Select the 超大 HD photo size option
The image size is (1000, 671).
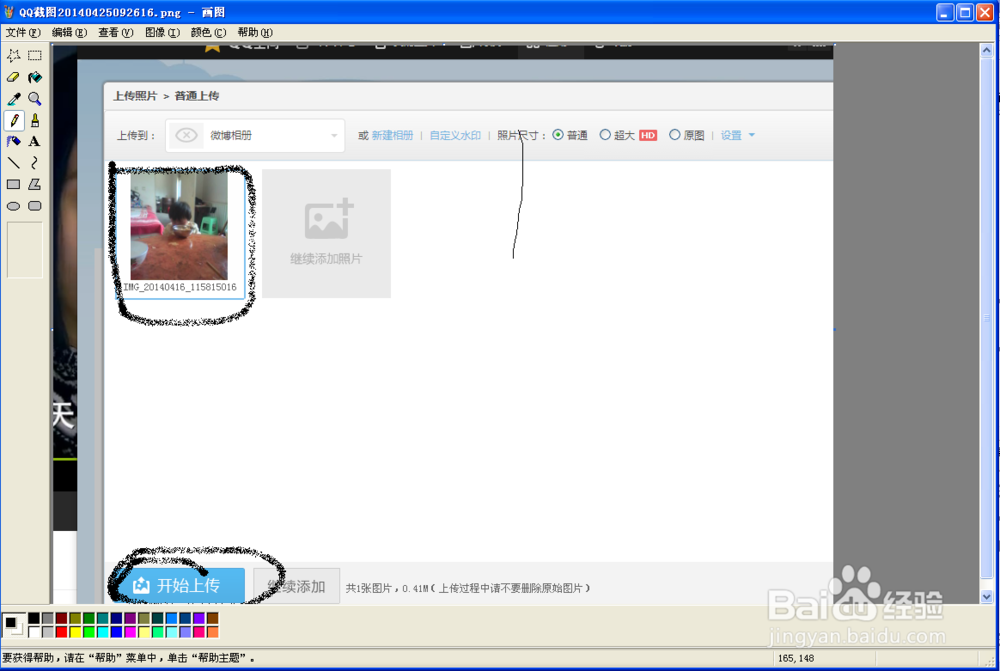click(605, 135)
